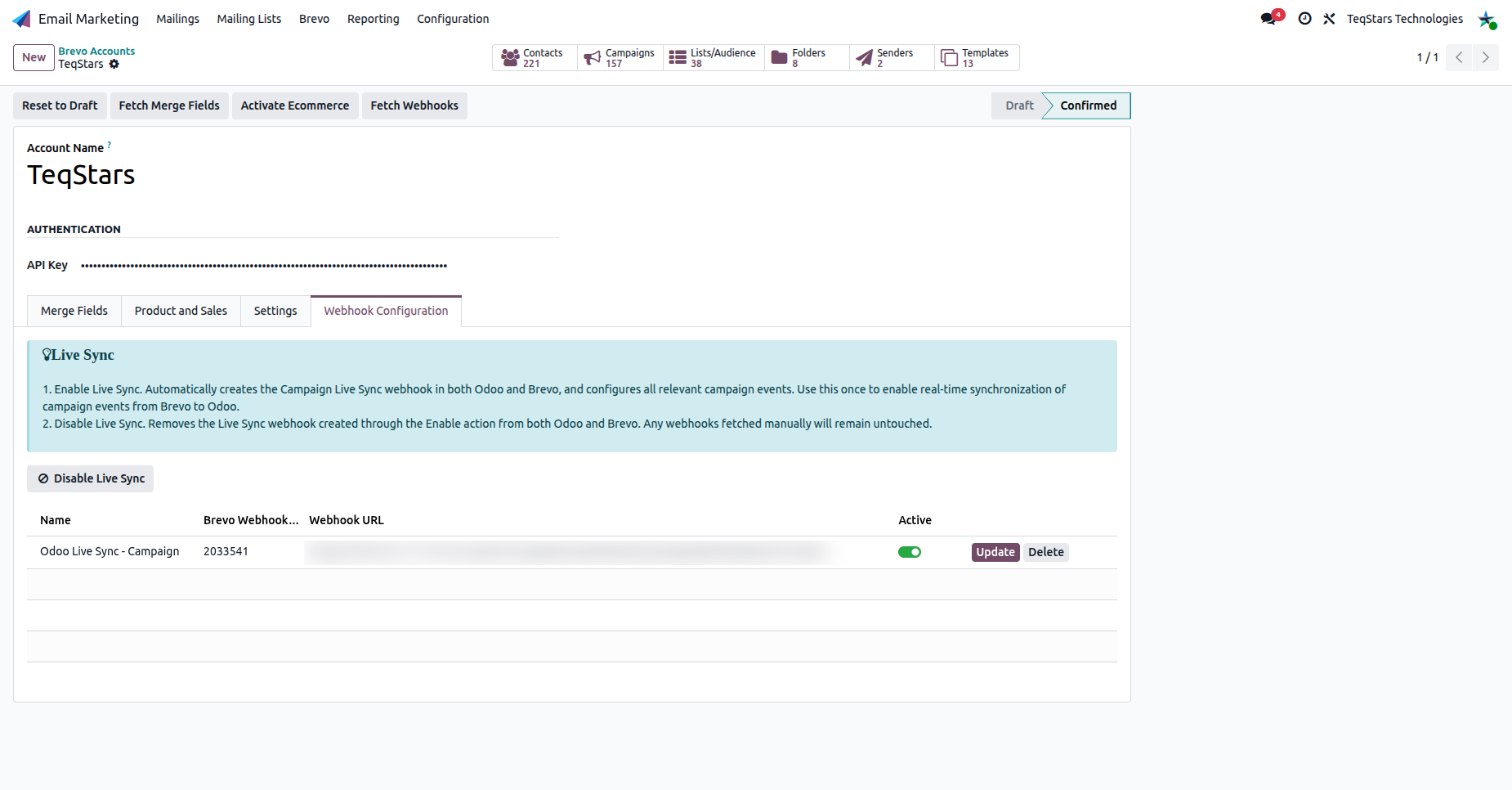This screenshot has height=790, width=1512.
Task: Switch to Settings tab
Action: click(x=275, y=311)
